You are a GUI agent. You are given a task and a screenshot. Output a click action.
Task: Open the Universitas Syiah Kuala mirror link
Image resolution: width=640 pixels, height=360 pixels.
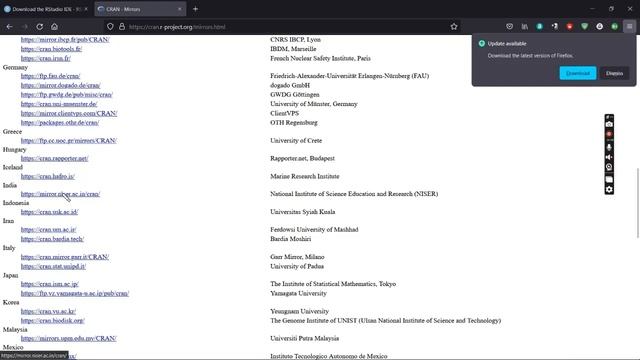click(x=49, y=212)
